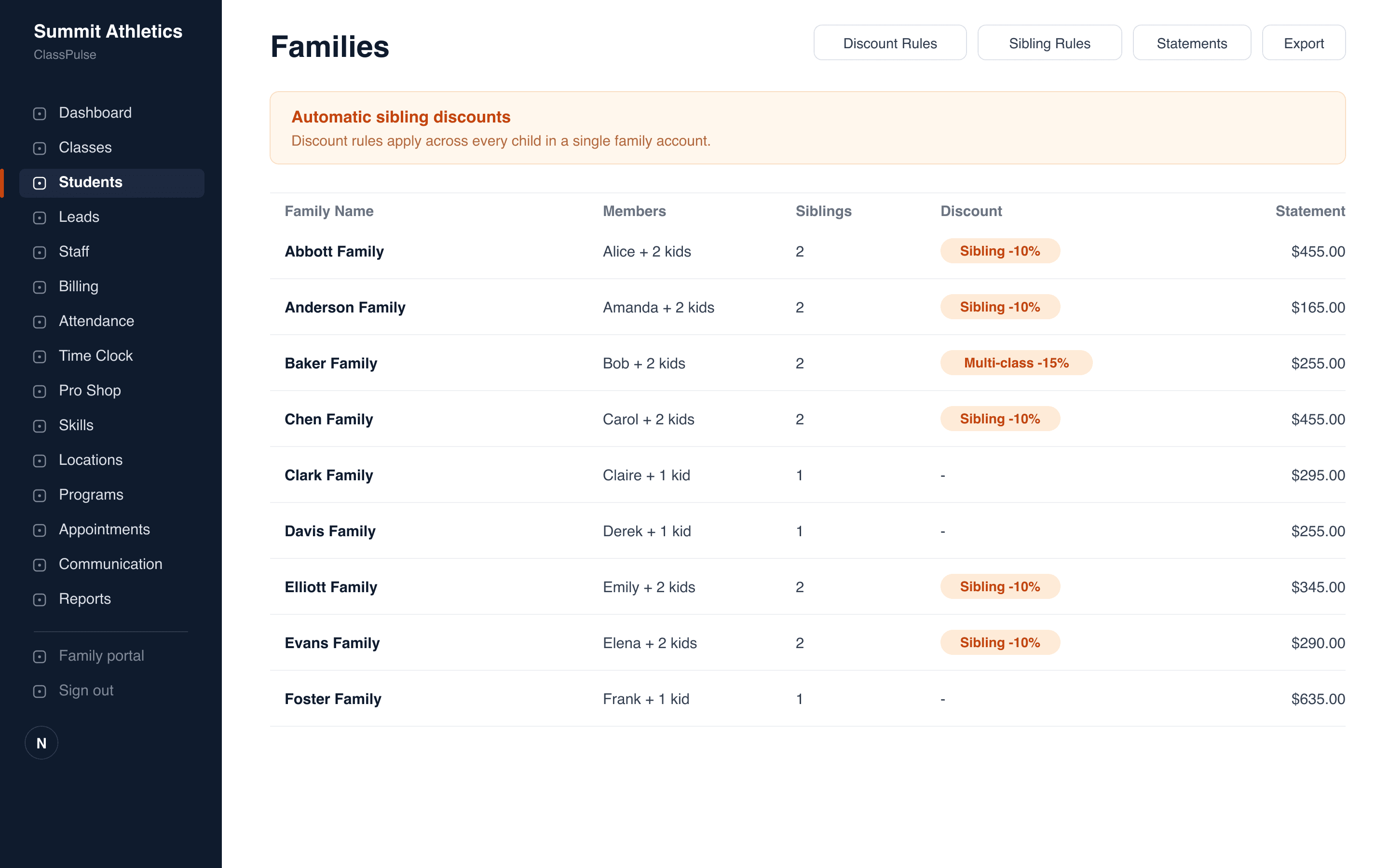Open Foster Family

[x=807, y=699]
